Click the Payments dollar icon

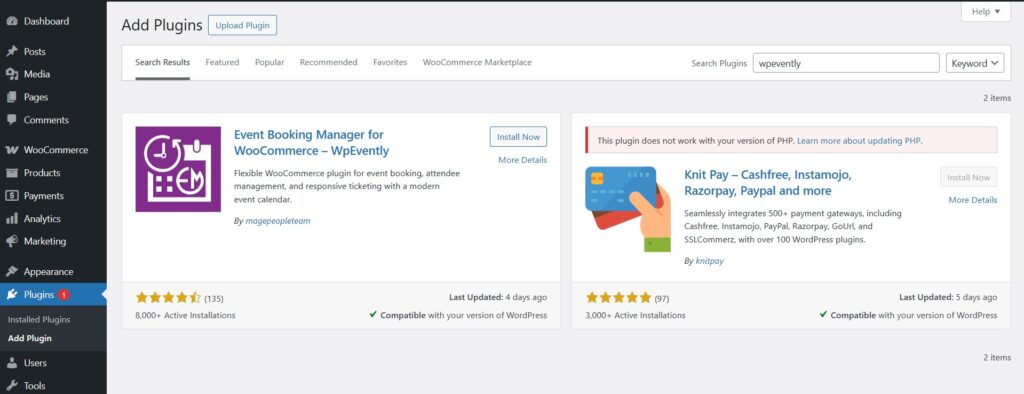point(12,196)
